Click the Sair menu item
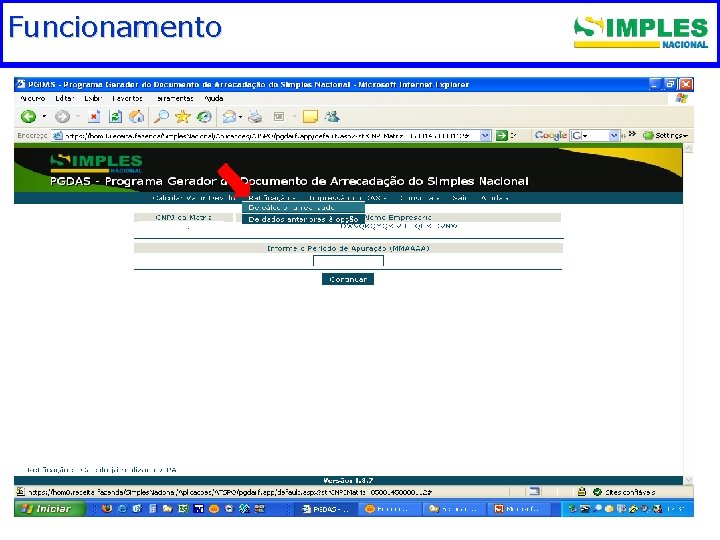This screenshot has height=540, width=720. click(460, 198)
